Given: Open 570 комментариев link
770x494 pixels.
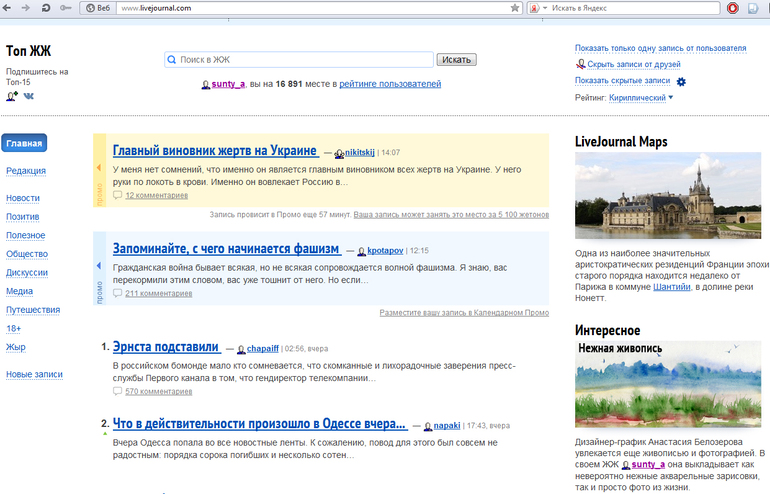Looking at the screenshot, I should (x=159, y=392).
